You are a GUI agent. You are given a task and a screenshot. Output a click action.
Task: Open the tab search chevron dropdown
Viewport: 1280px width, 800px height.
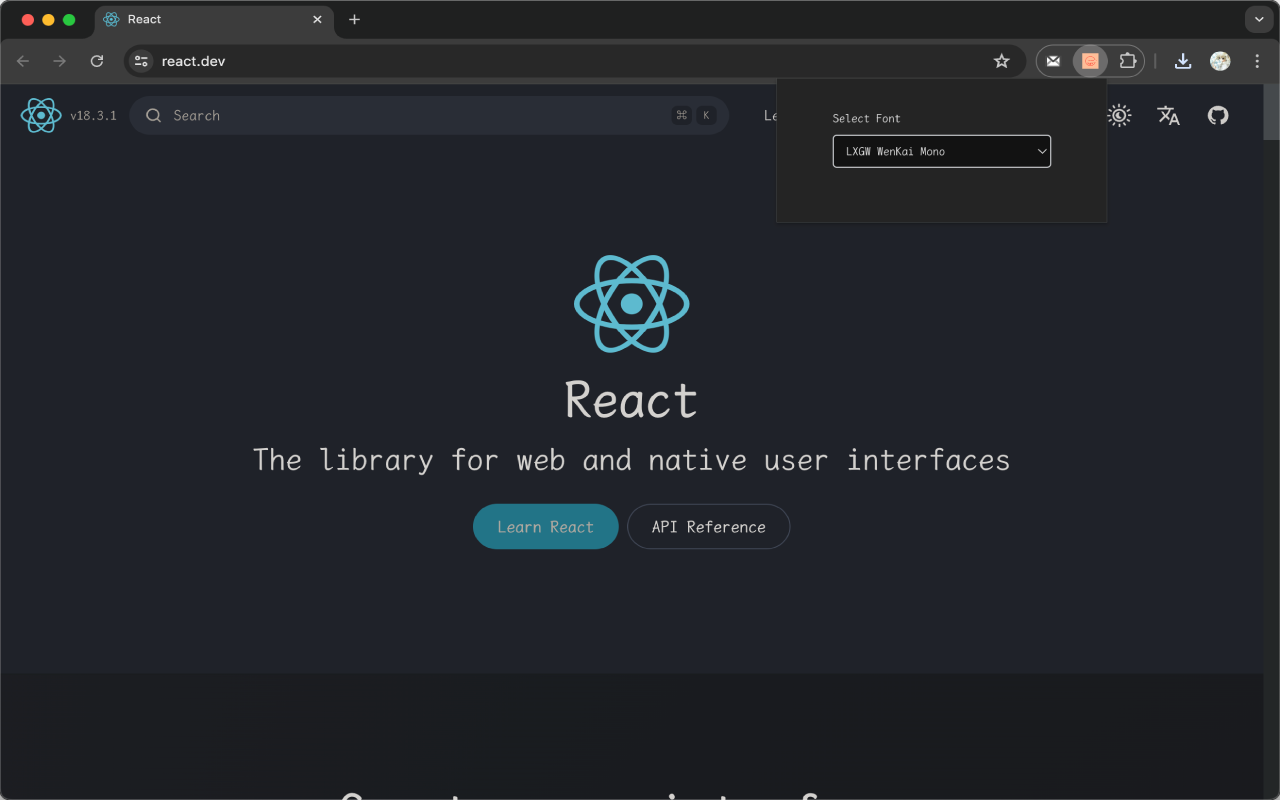(x=1258, y=19)
